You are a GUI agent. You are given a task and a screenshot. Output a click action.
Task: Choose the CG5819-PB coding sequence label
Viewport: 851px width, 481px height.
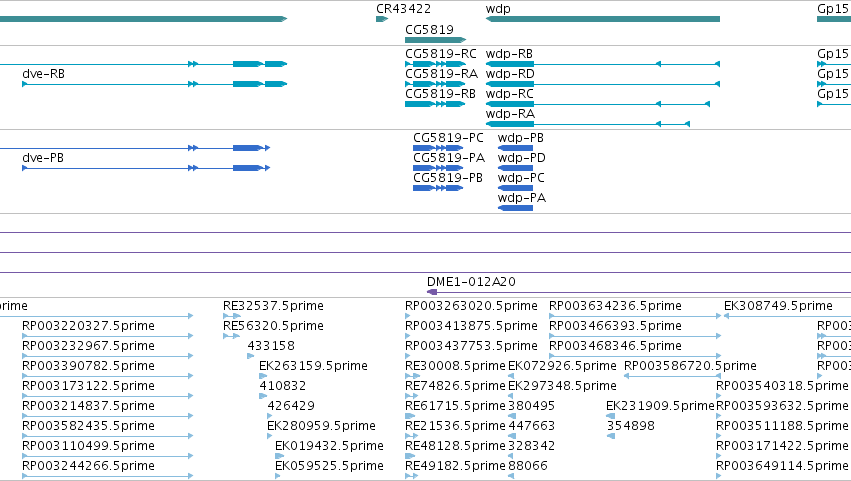click(448, 178)
